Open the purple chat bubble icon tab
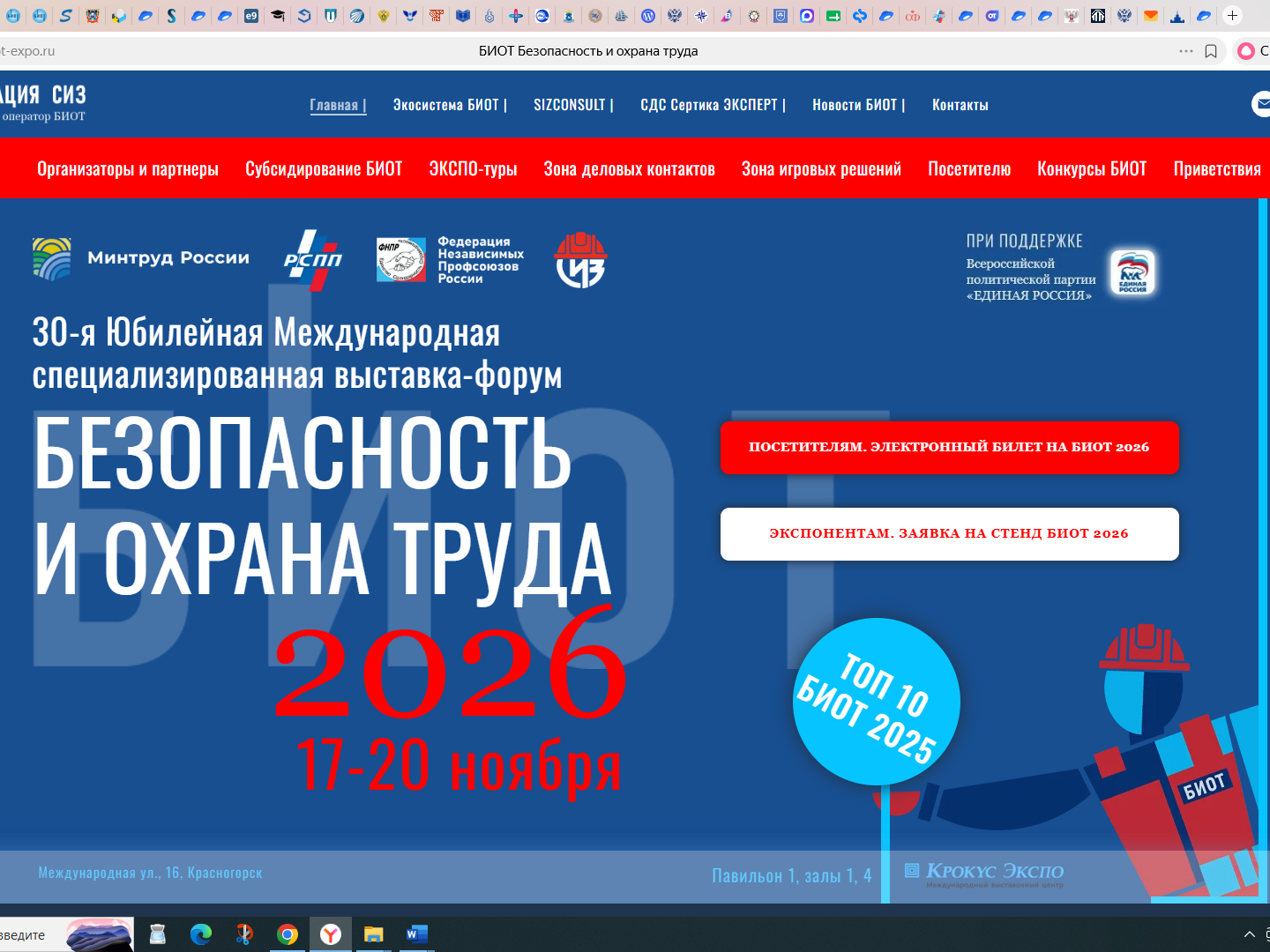The width and height of the screenshot is (1270, 952). (x=807, y=16)
